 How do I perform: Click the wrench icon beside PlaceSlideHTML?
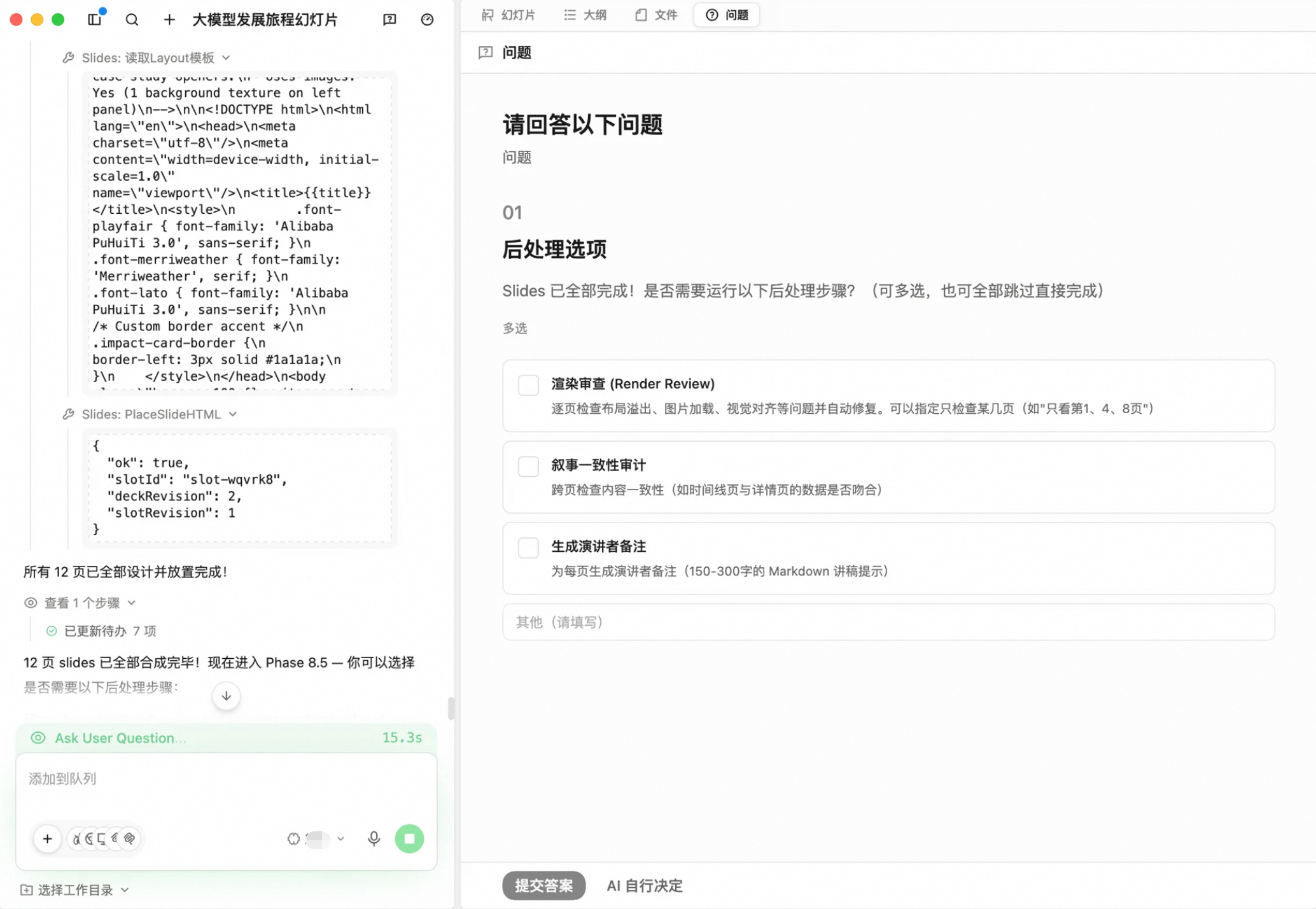point(68,414)
